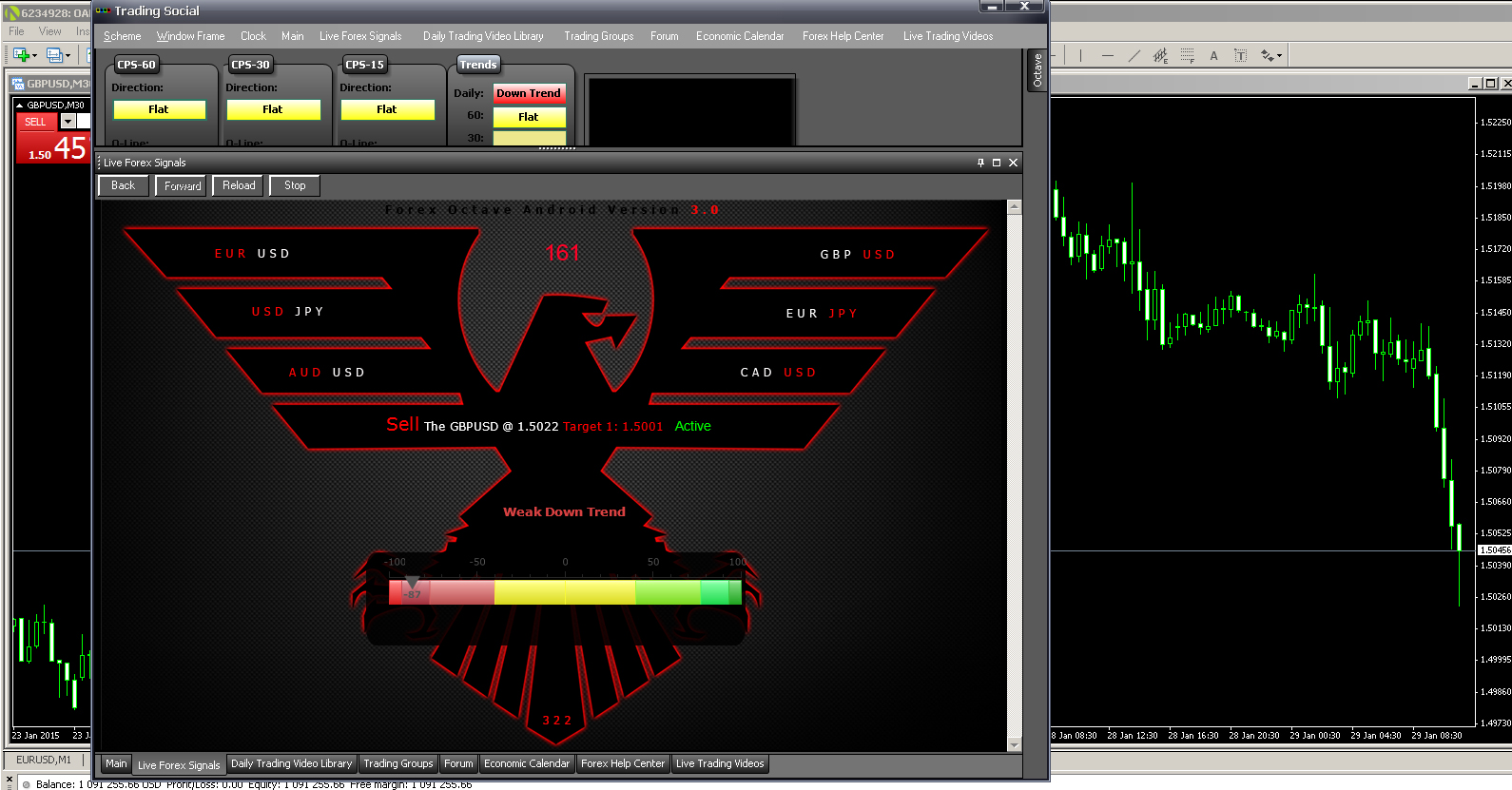The image size is (1512, 790).
Task: Open Daily Trading Video Library menu
Action: [483, 36]
